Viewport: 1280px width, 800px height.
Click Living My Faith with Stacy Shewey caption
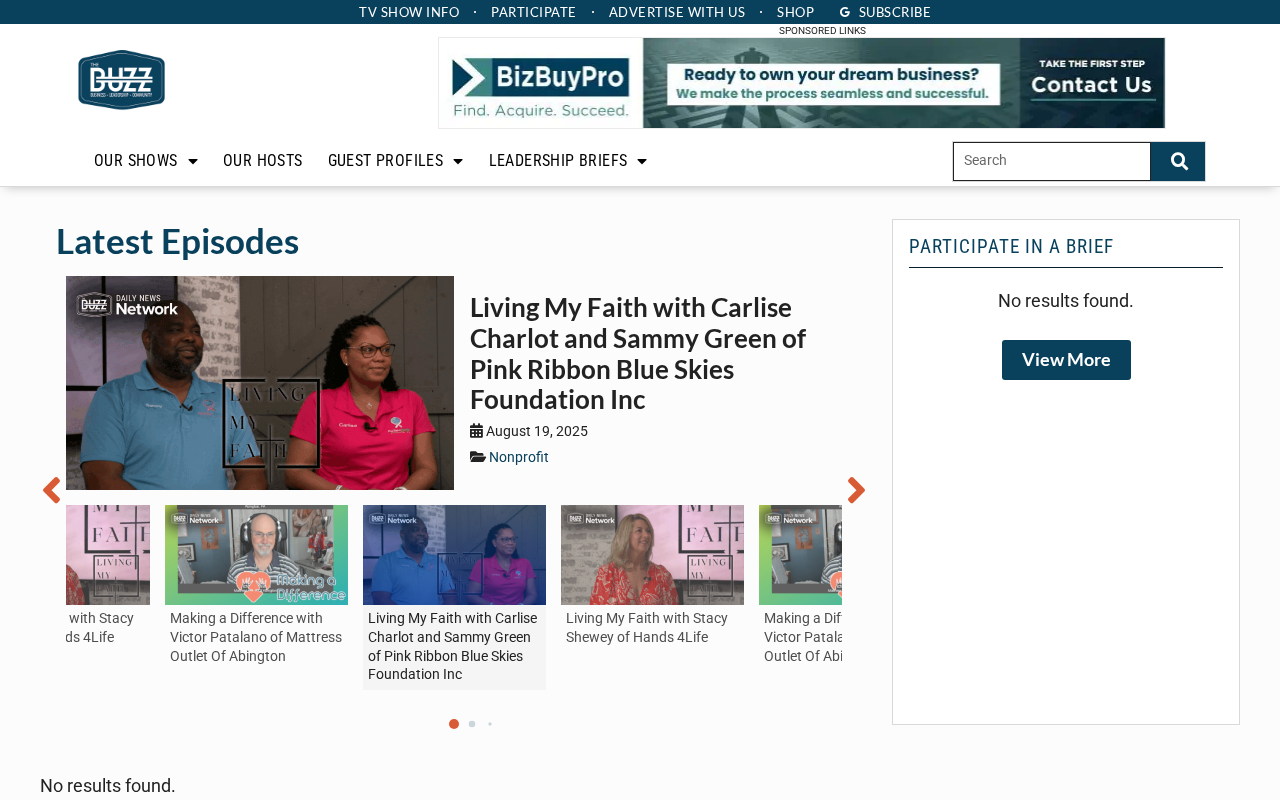tap(647, 628)
